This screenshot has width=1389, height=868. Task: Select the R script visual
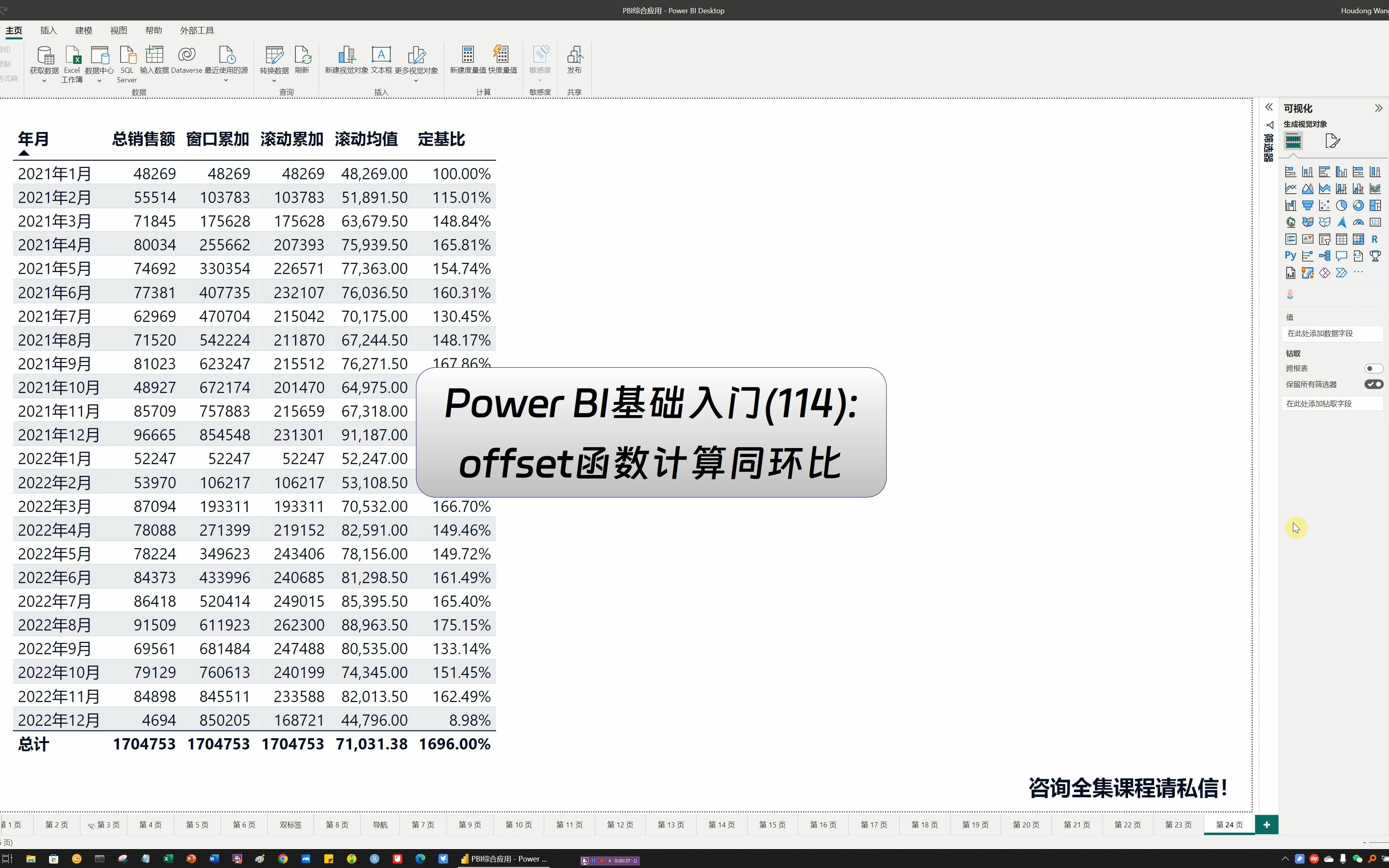coord(1375,239)
